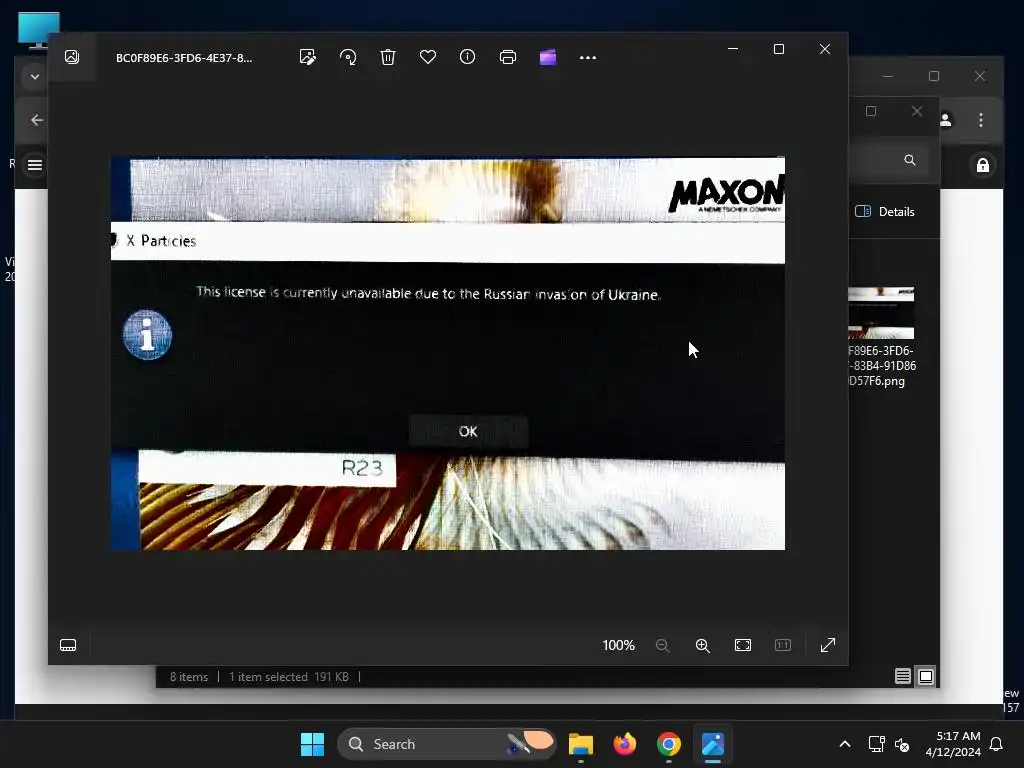Open the browser's three-dot vertical menu
1024x768 pixels.
(x=981, y=120)
